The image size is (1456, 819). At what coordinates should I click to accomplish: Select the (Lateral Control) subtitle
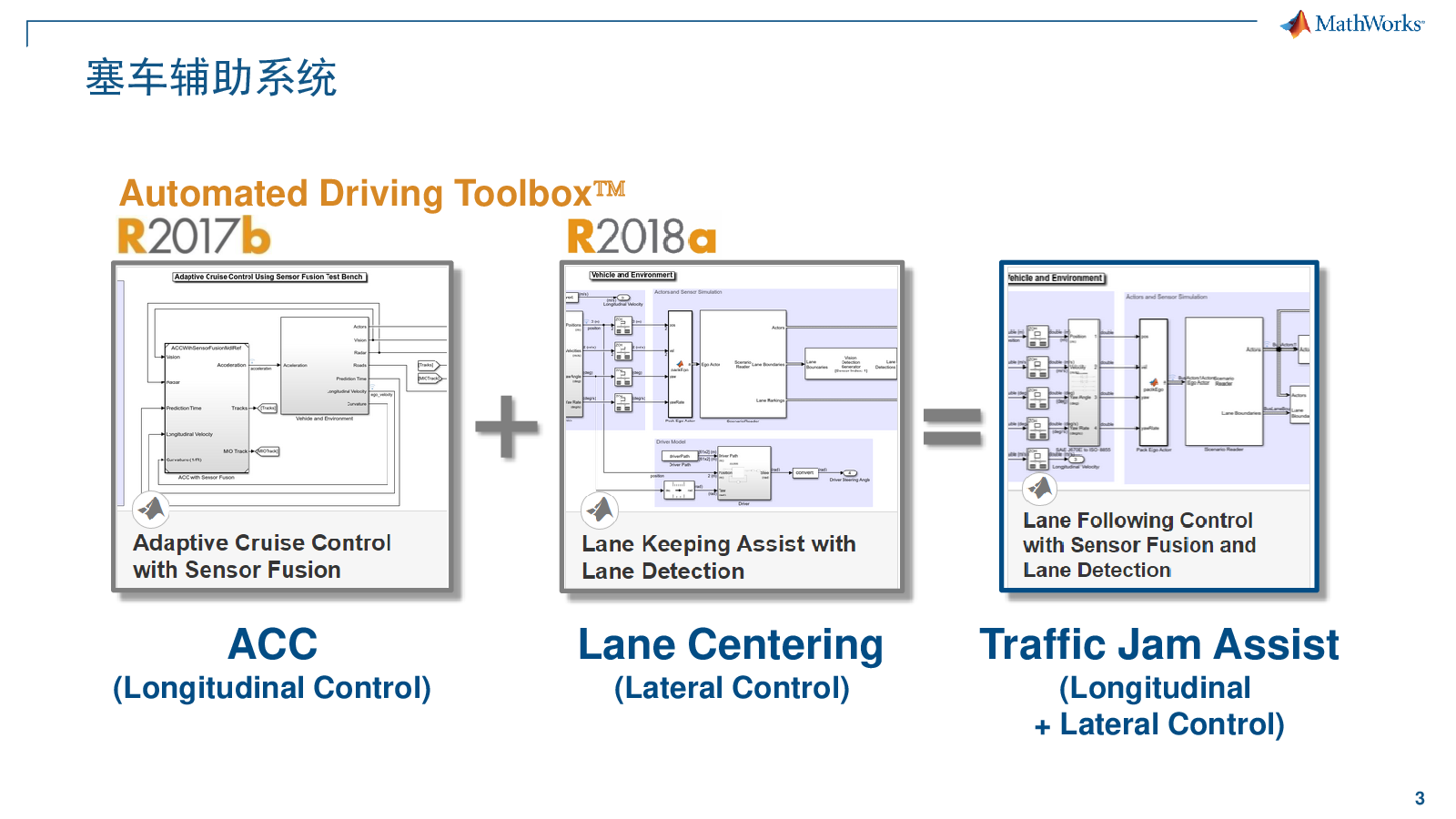732,688
